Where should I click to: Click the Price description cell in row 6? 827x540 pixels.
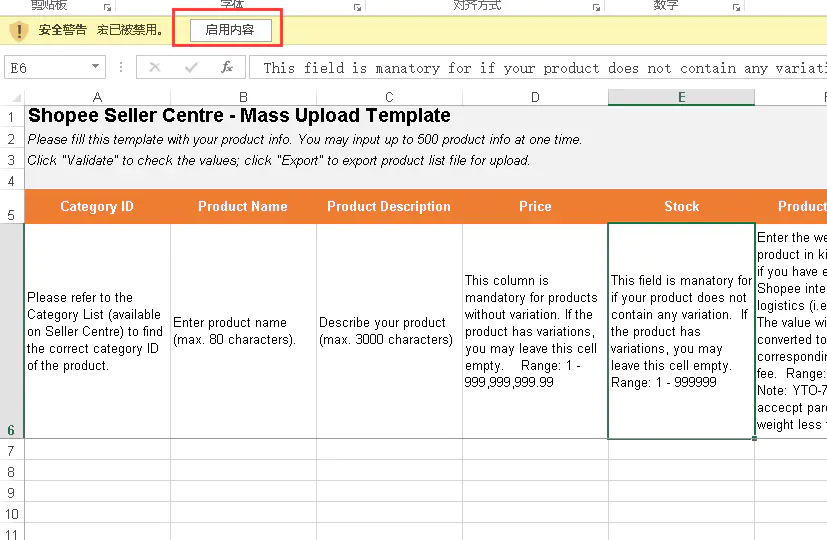click(535, 331)
